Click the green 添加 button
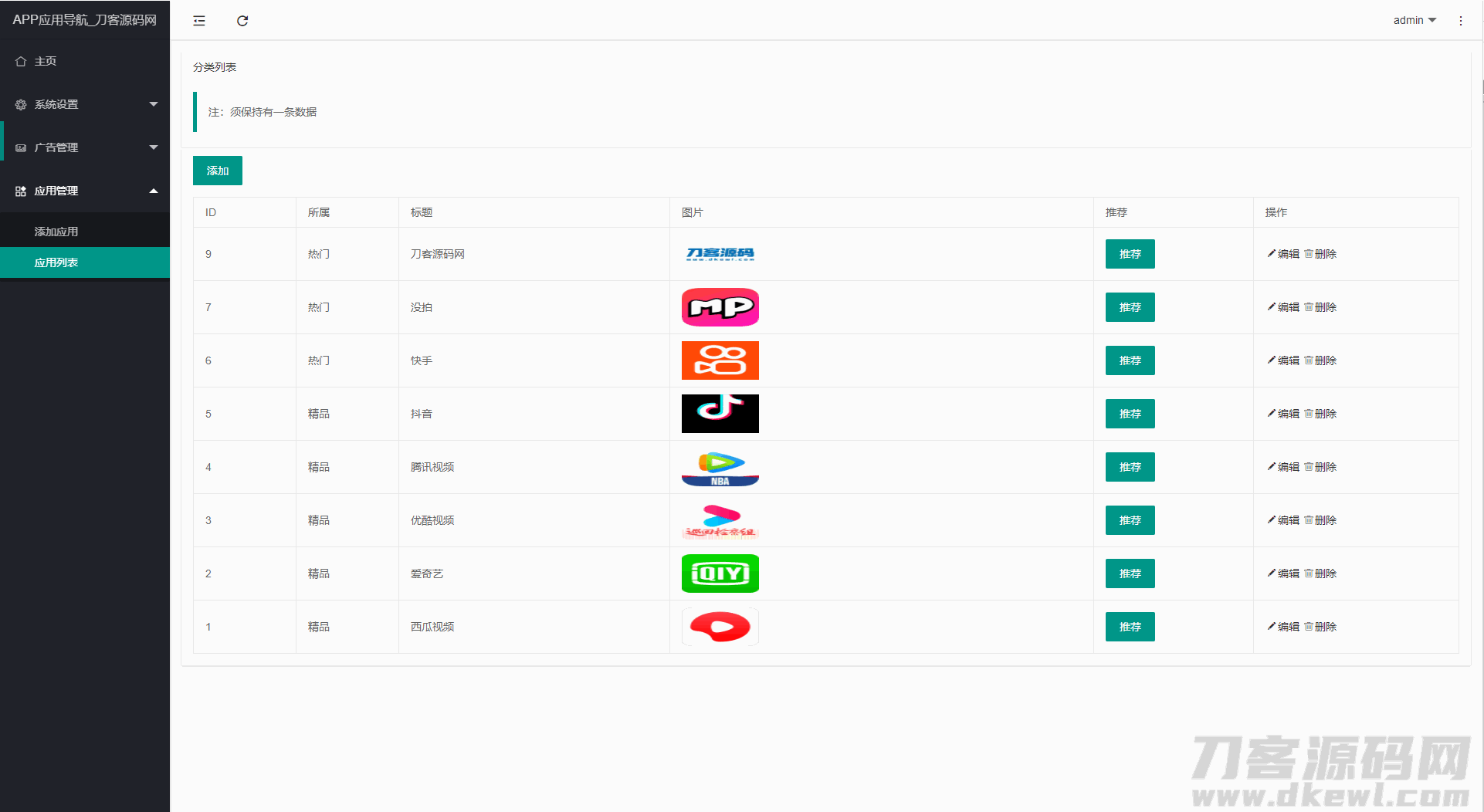This screenshot has height=812, width=1484. click(218, 171)
